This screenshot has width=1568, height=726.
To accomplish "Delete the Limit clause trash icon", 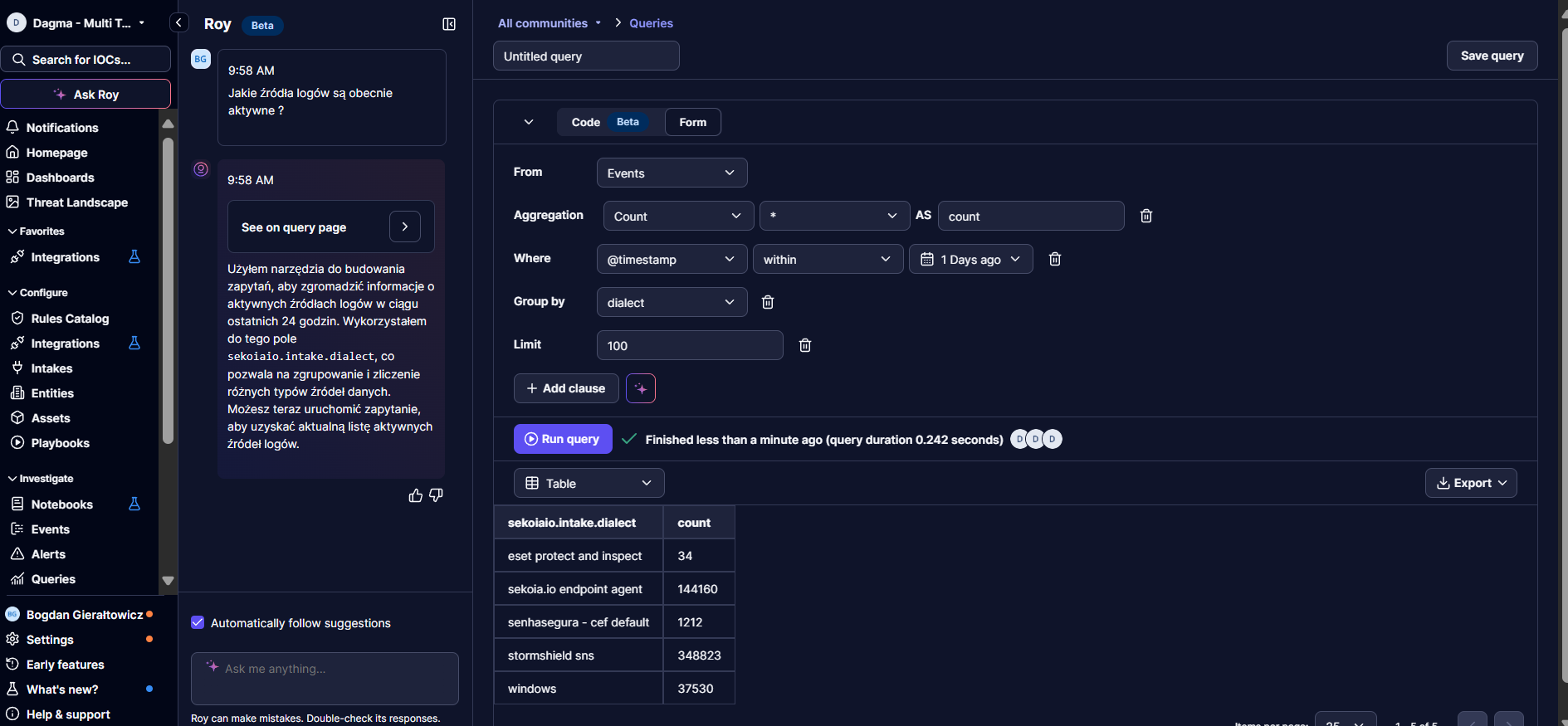I will (x=804, y=345).
